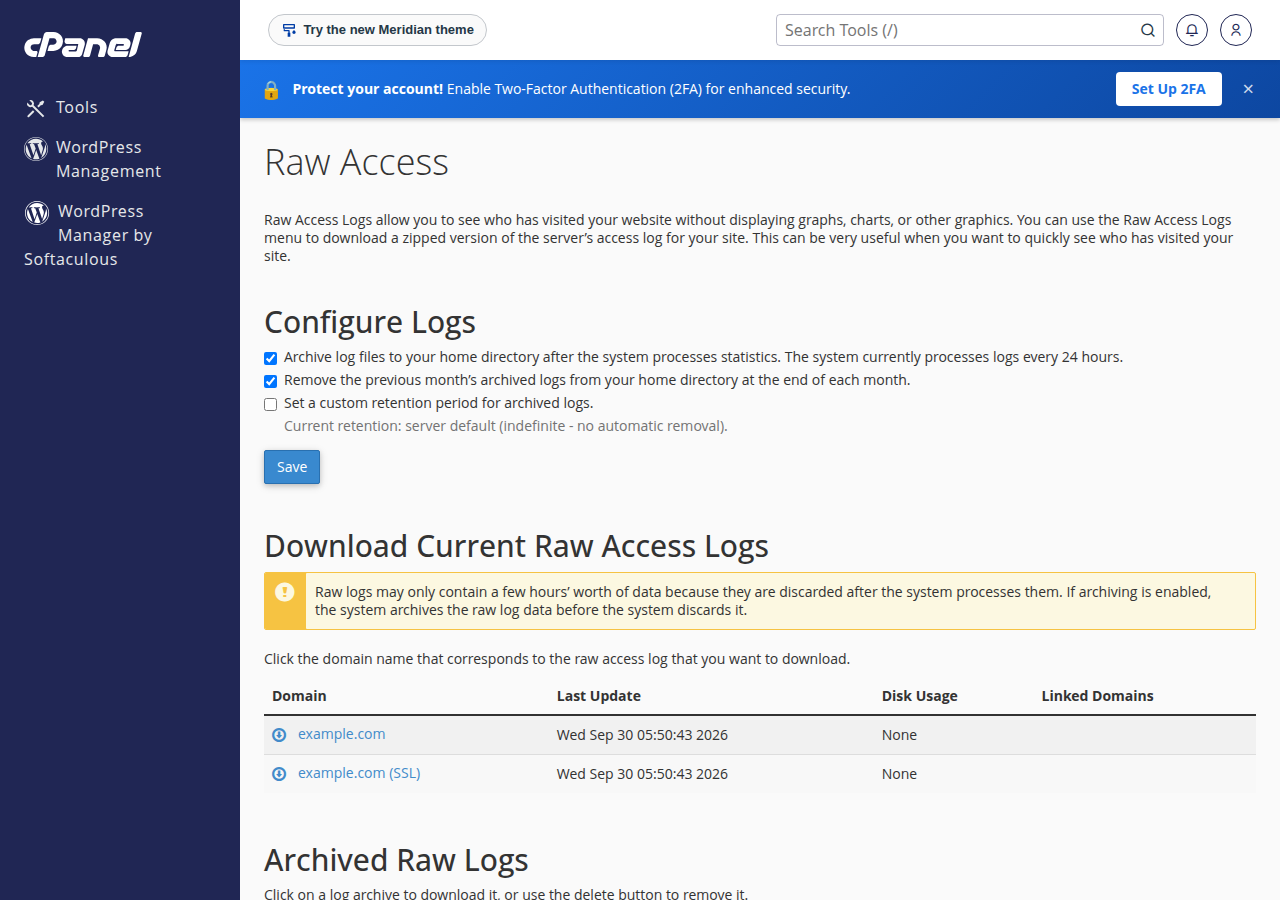Click the Disk Usage column header

[x=920, y=696]
